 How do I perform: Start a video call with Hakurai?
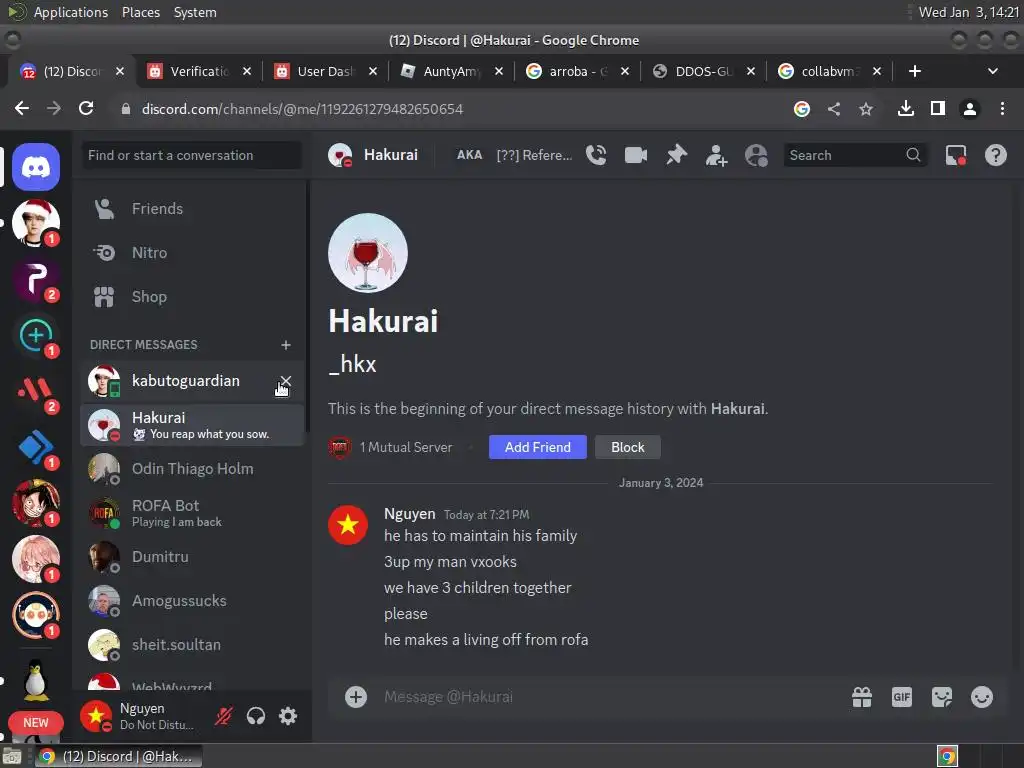point(635,155)
